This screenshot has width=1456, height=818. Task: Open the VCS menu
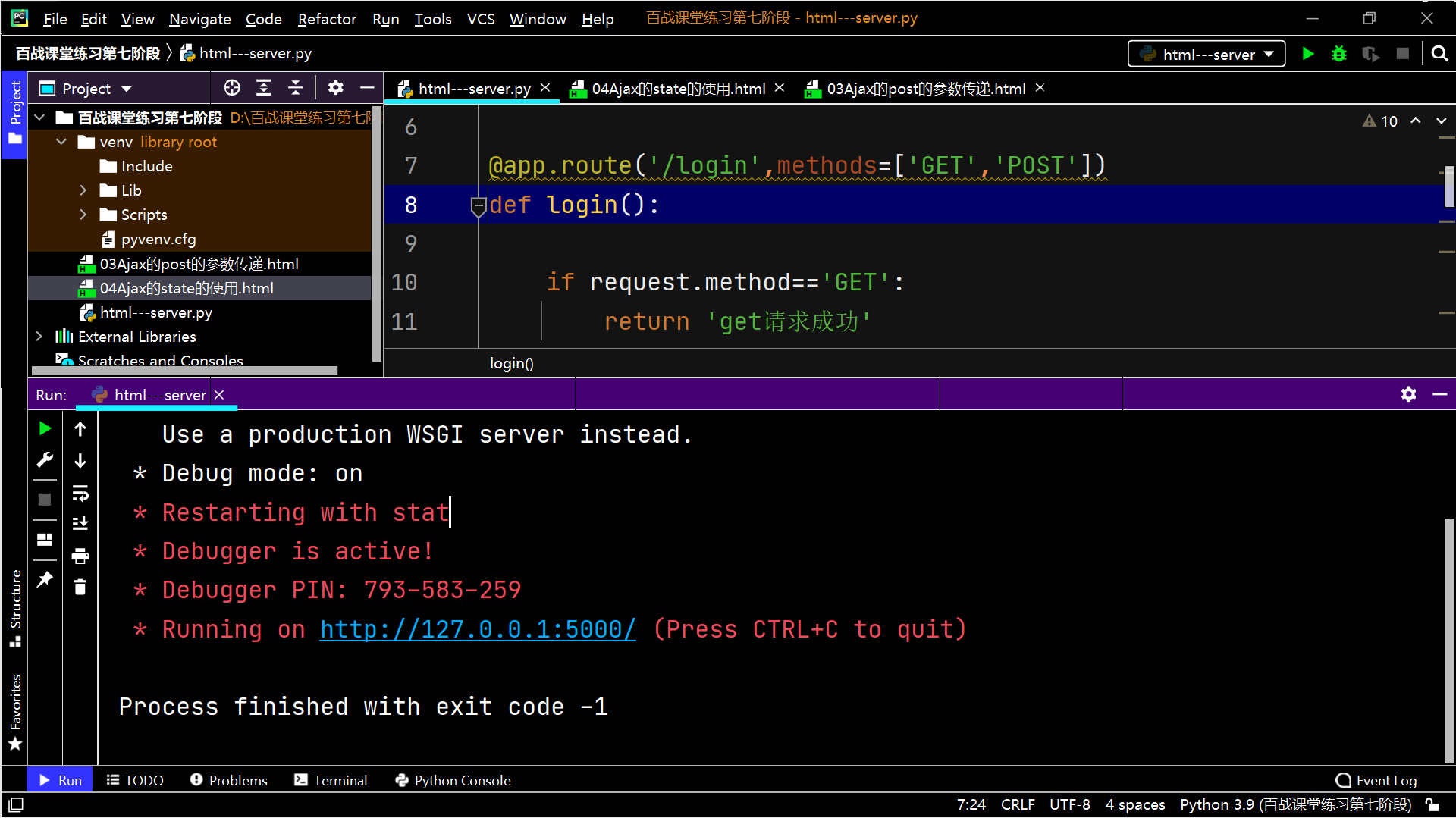(x=481, y=19)
